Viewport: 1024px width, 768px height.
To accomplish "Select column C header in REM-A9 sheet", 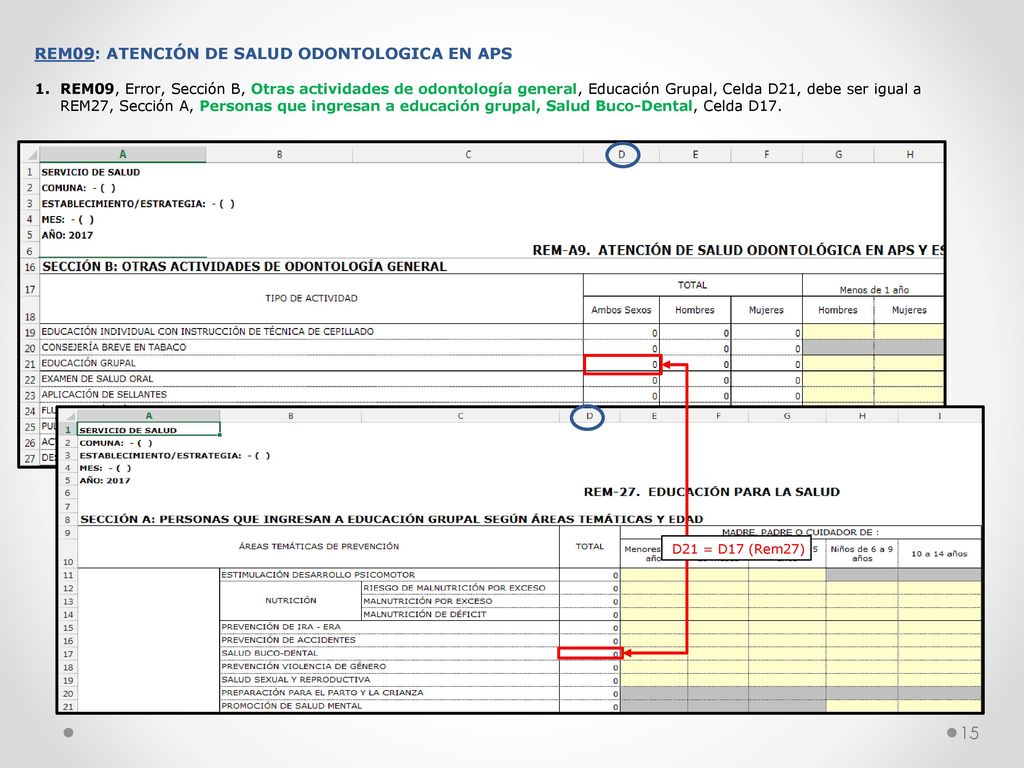I will click(468, 154).
